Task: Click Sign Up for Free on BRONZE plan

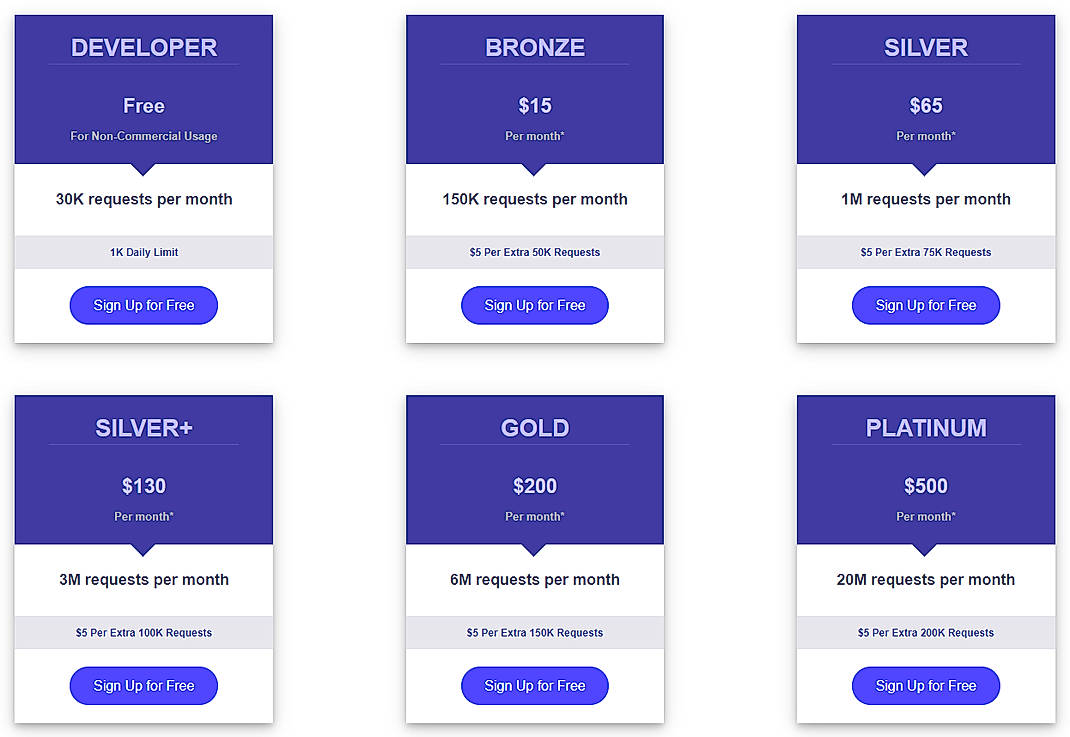Action: point(534,305)
